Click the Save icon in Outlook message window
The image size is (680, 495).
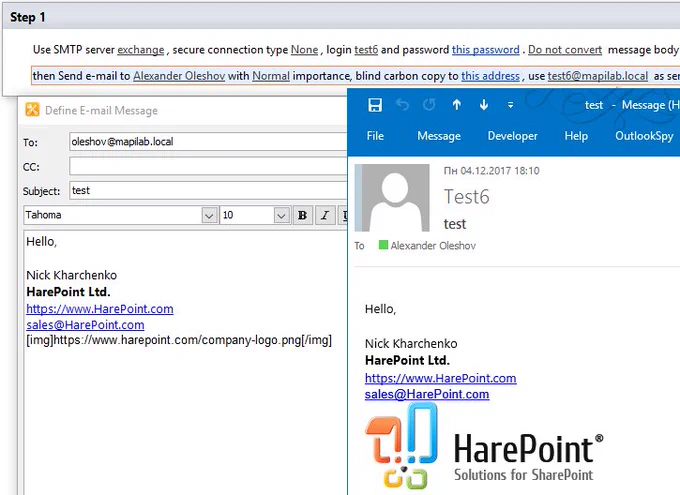pos(375,105)
